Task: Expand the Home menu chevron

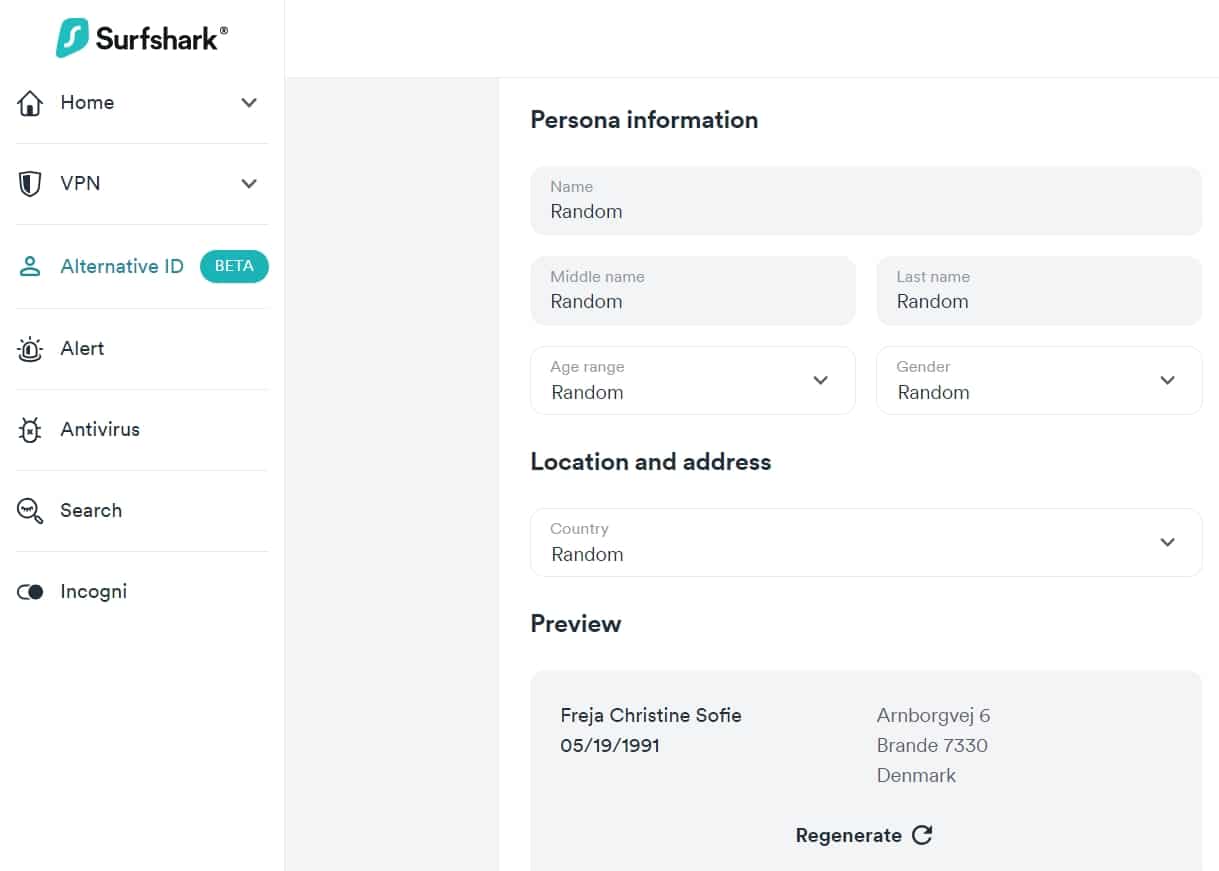Action: pos(249,102)
